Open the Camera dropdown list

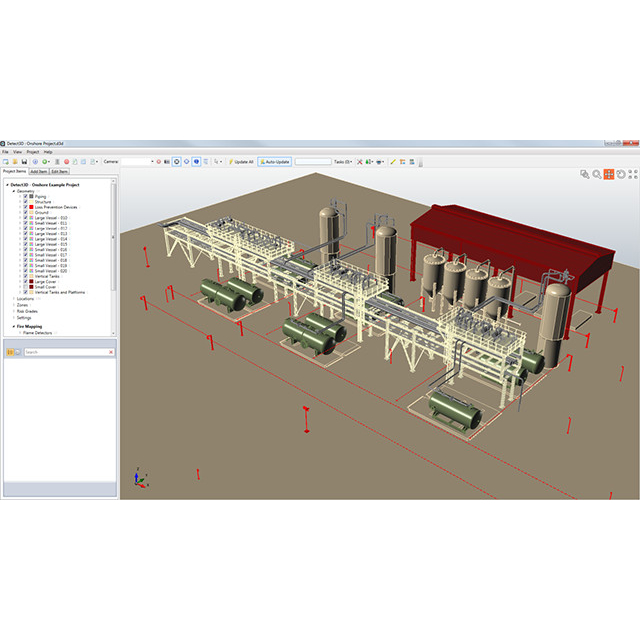coord(152,162)
